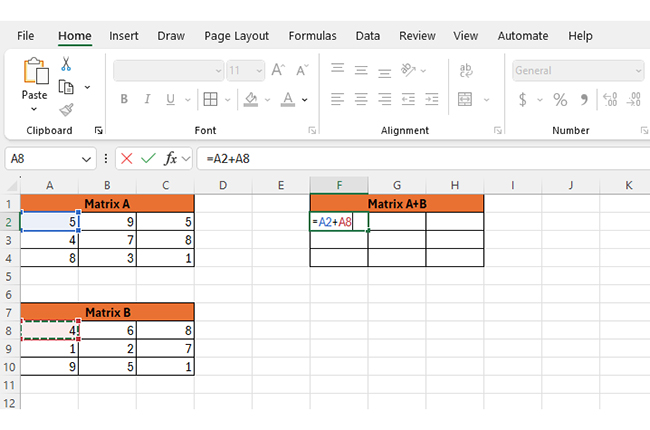Click the Cut scissors icon
This screenshot has width=650, height=430.
pyautogui.click(x=66, y=64)
